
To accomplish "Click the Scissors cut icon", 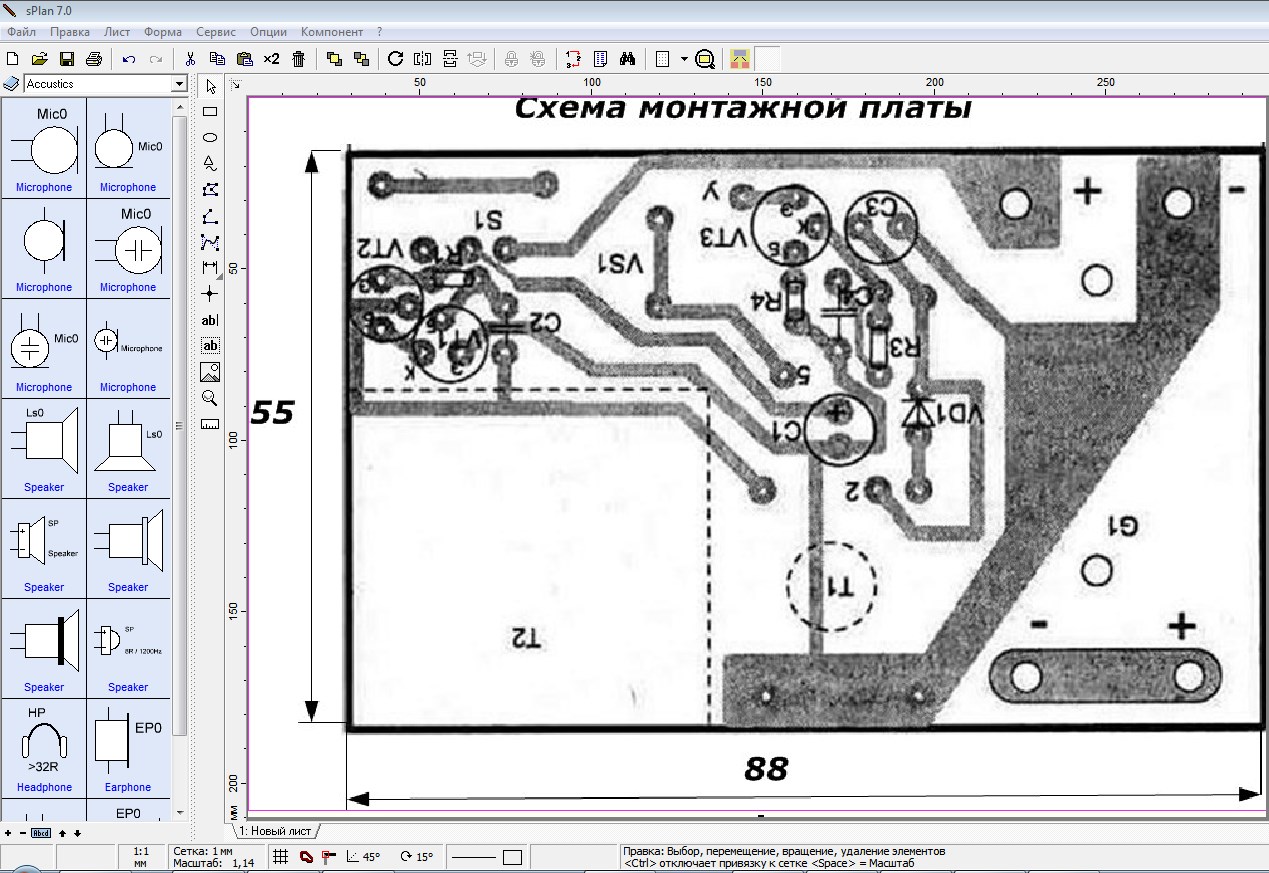I will 190,59.
